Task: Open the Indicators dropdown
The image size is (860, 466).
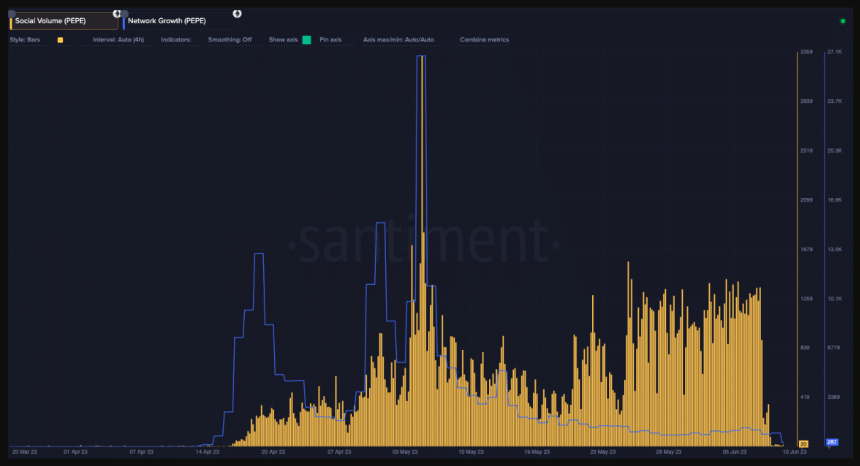Action: coord(176,39)
